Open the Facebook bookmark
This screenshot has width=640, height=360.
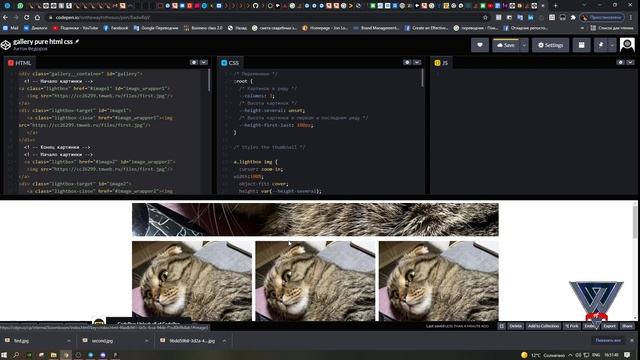click(x=116, y=28)
